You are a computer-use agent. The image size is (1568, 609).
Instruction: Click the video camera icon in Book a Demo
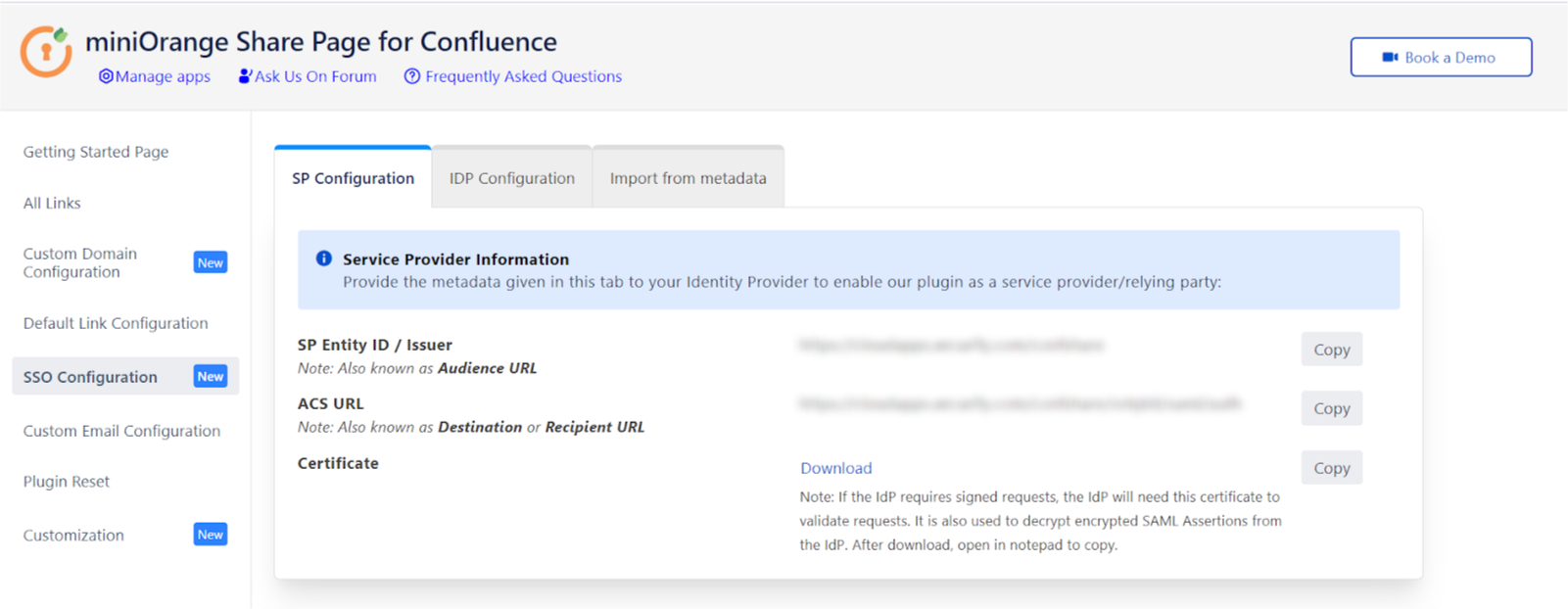(x=1390, y=58)
